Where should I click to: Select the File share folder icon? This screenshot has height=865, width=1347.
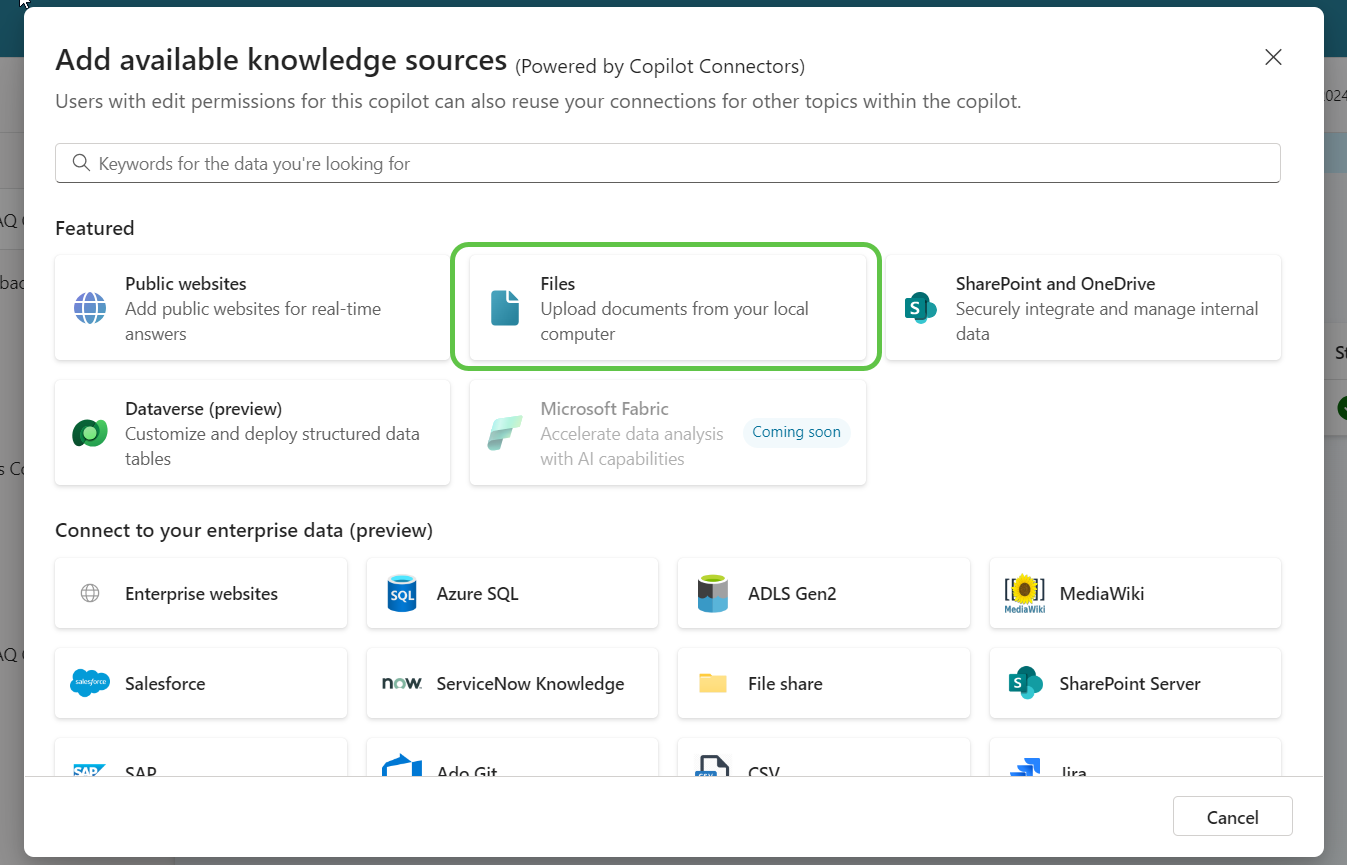712,683
